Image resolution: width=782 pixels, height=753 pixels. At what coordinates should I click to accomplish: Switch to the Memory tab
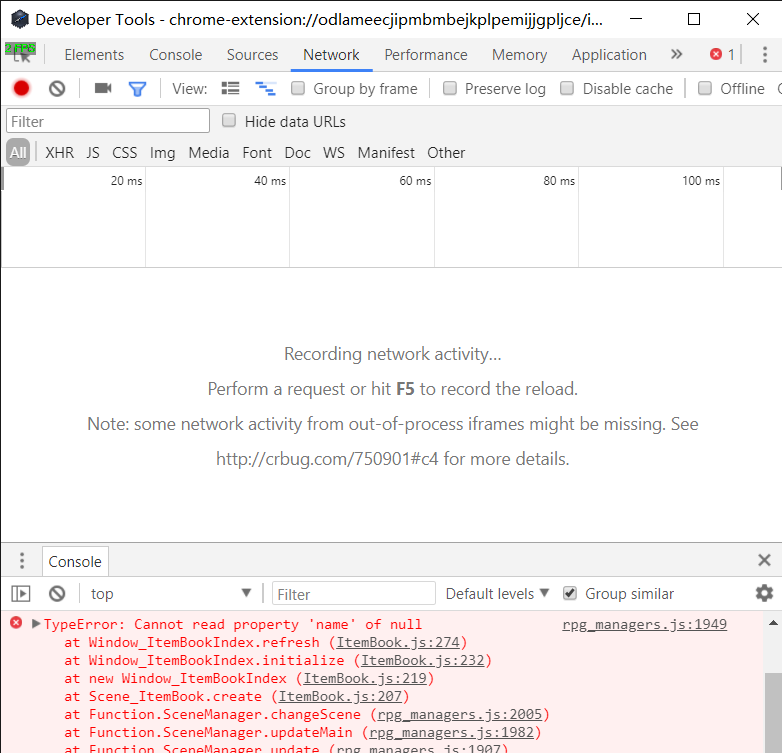tap(519, 55)
